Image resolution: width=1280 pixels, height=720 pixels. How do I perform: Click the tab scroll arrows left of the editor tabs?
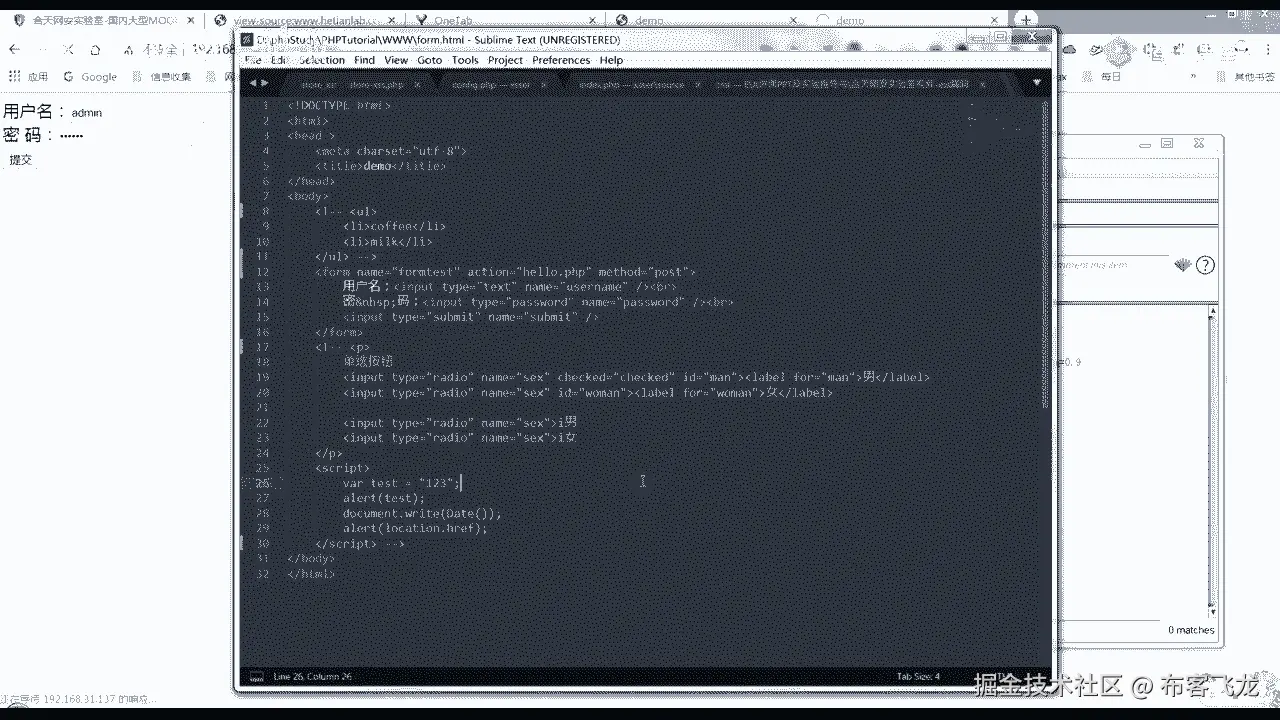click(258, 83)
